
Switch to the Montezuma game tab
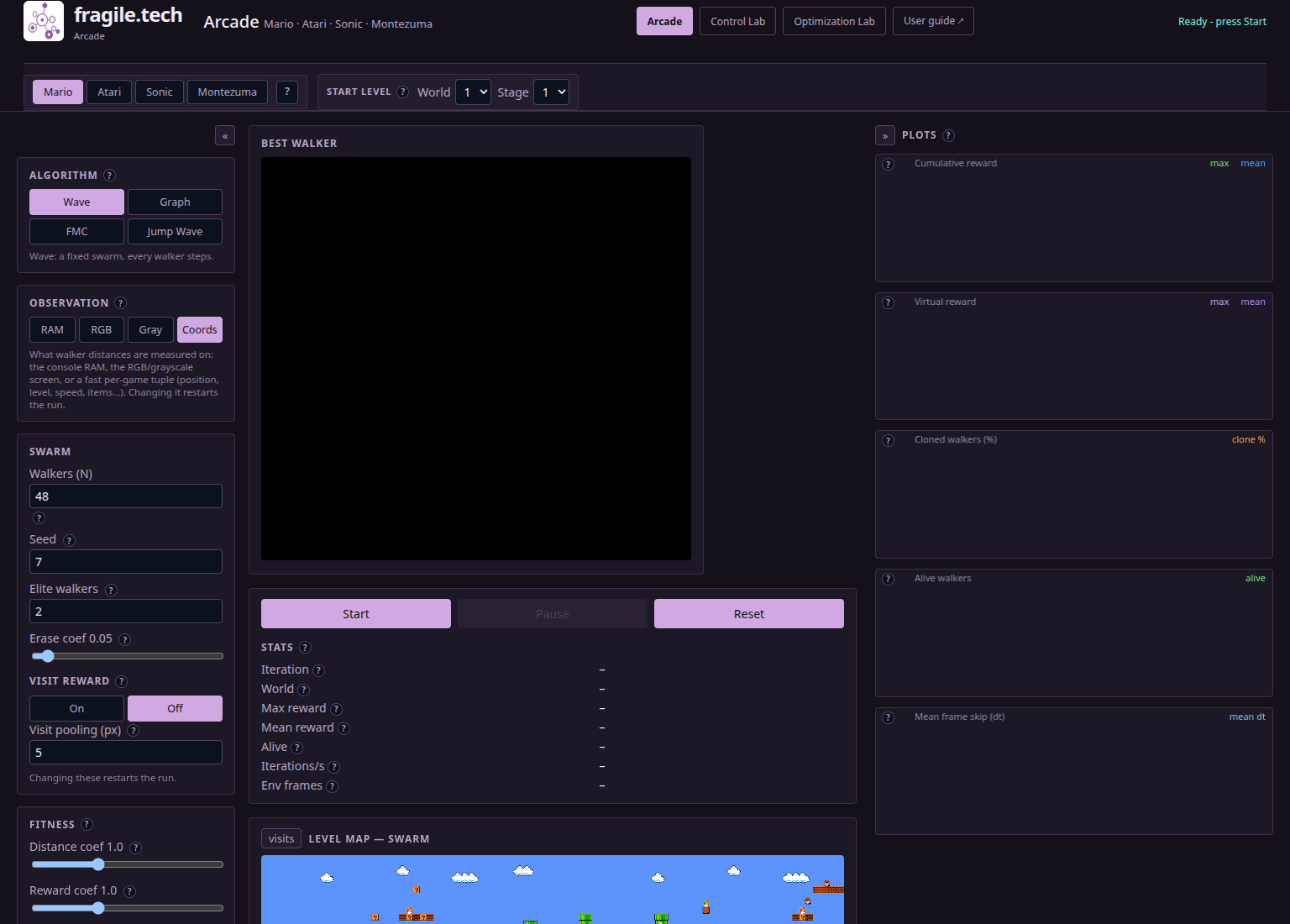click(x=228, y=92)
